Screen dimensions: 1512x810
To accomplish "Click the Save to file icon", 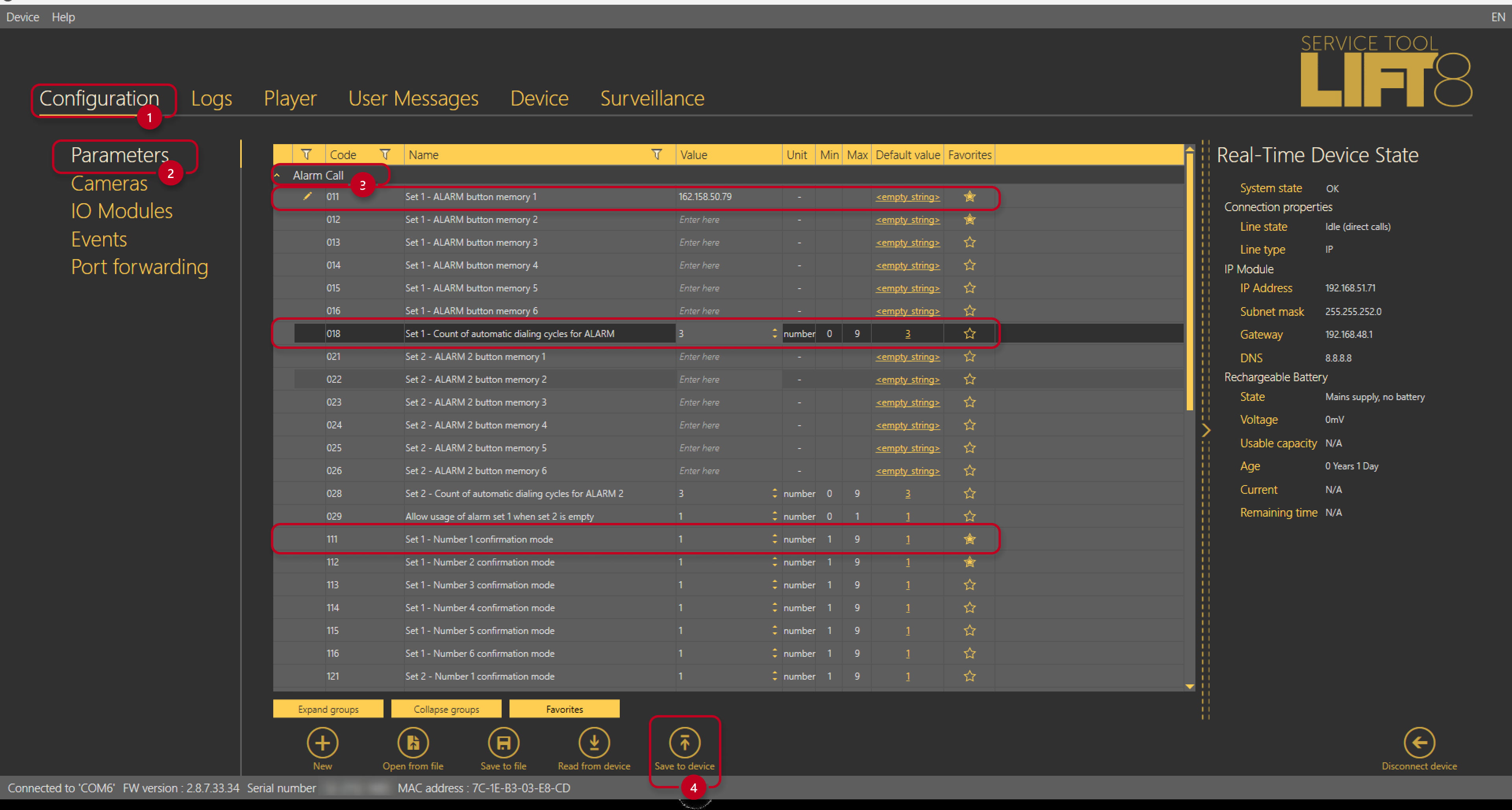I will 503,743.
